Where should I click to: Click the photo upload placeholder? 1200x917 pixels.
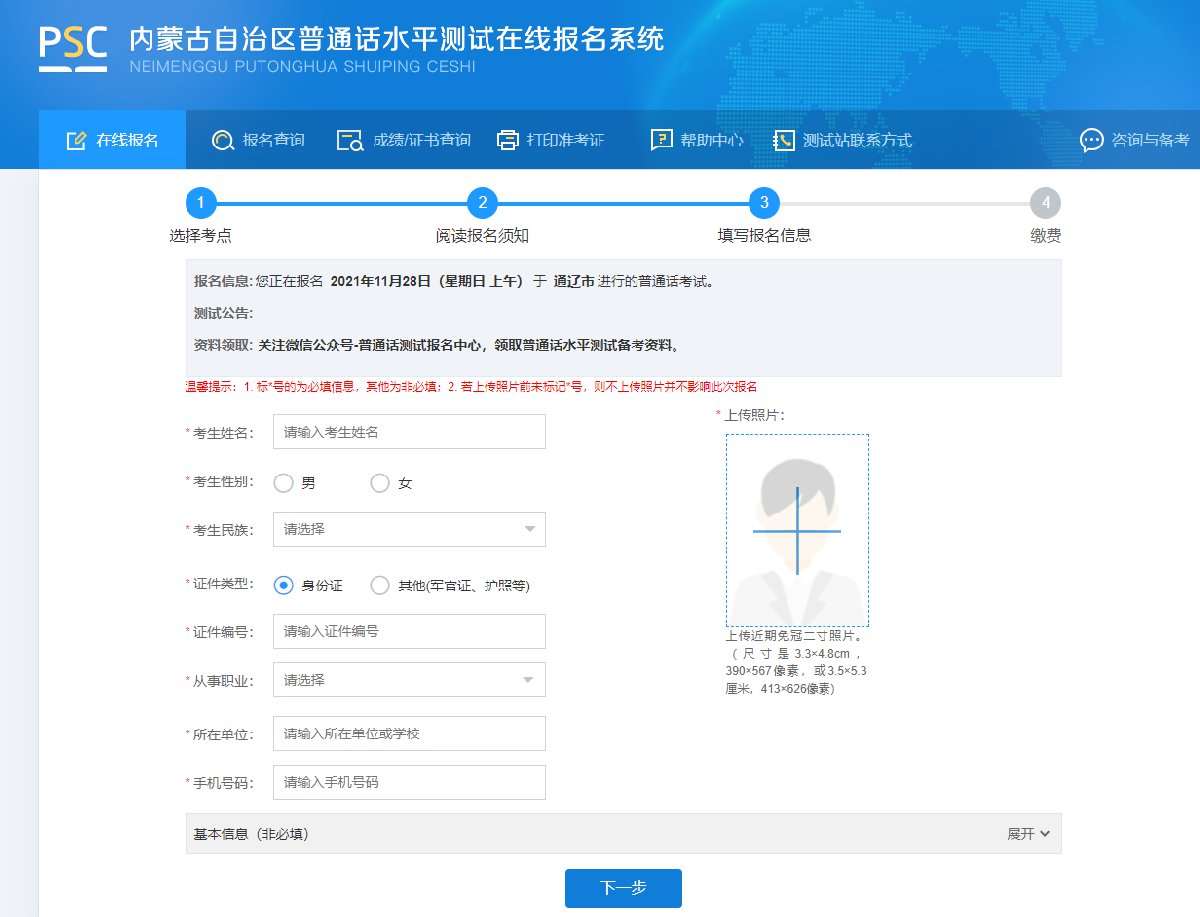coord(797,530)
